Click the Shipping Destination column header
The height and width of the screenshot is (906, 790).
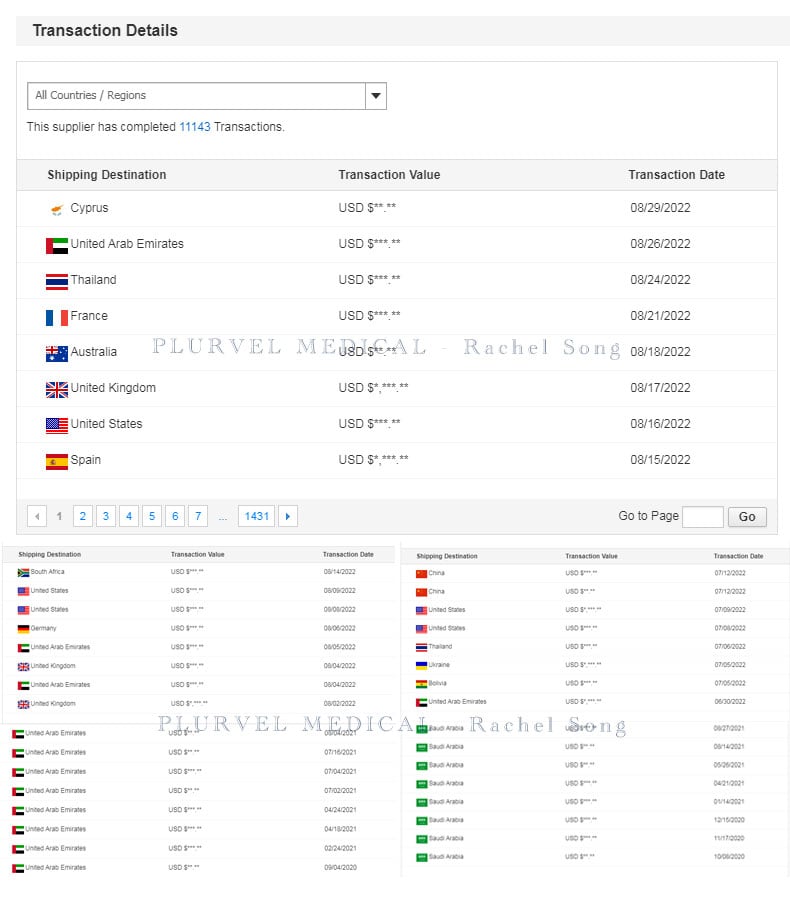click(107, 174)
